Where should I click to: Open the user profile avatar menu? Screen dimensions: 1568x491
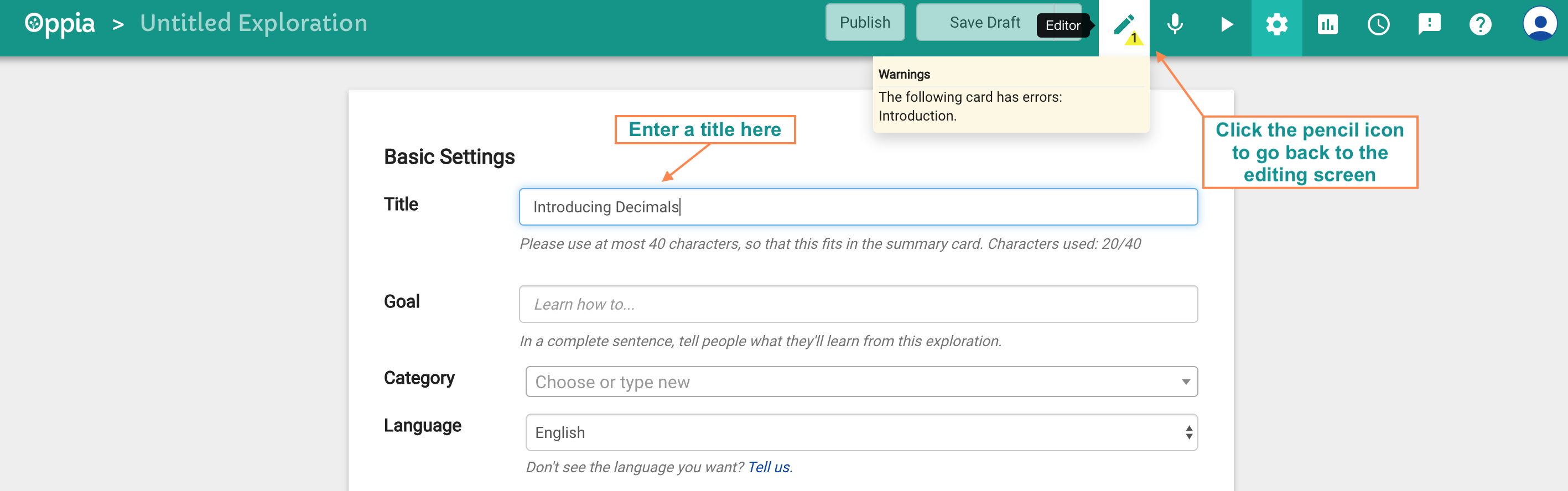(1539, 24)
